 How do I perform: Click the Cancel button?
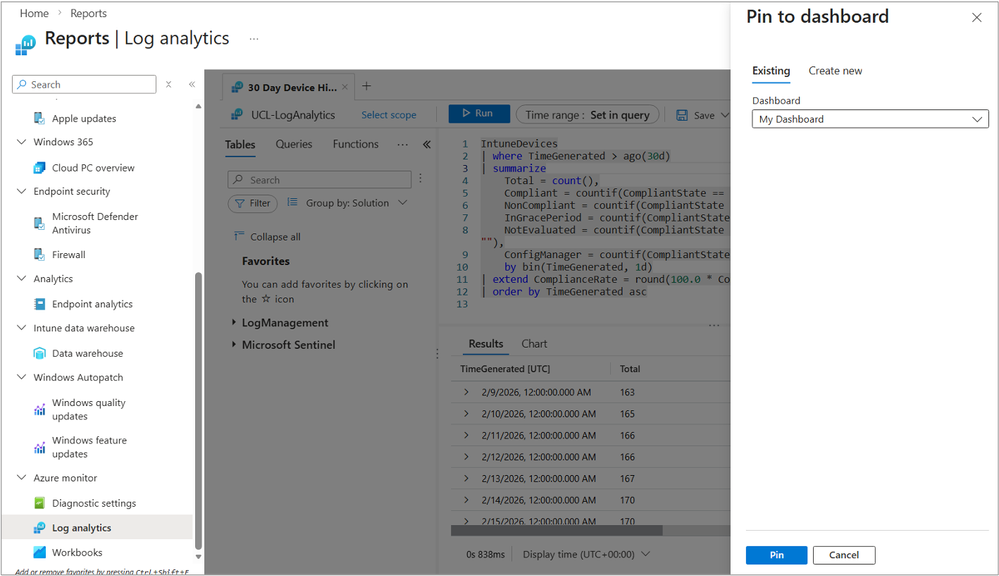pyautogui.click(x=843, y=555)
